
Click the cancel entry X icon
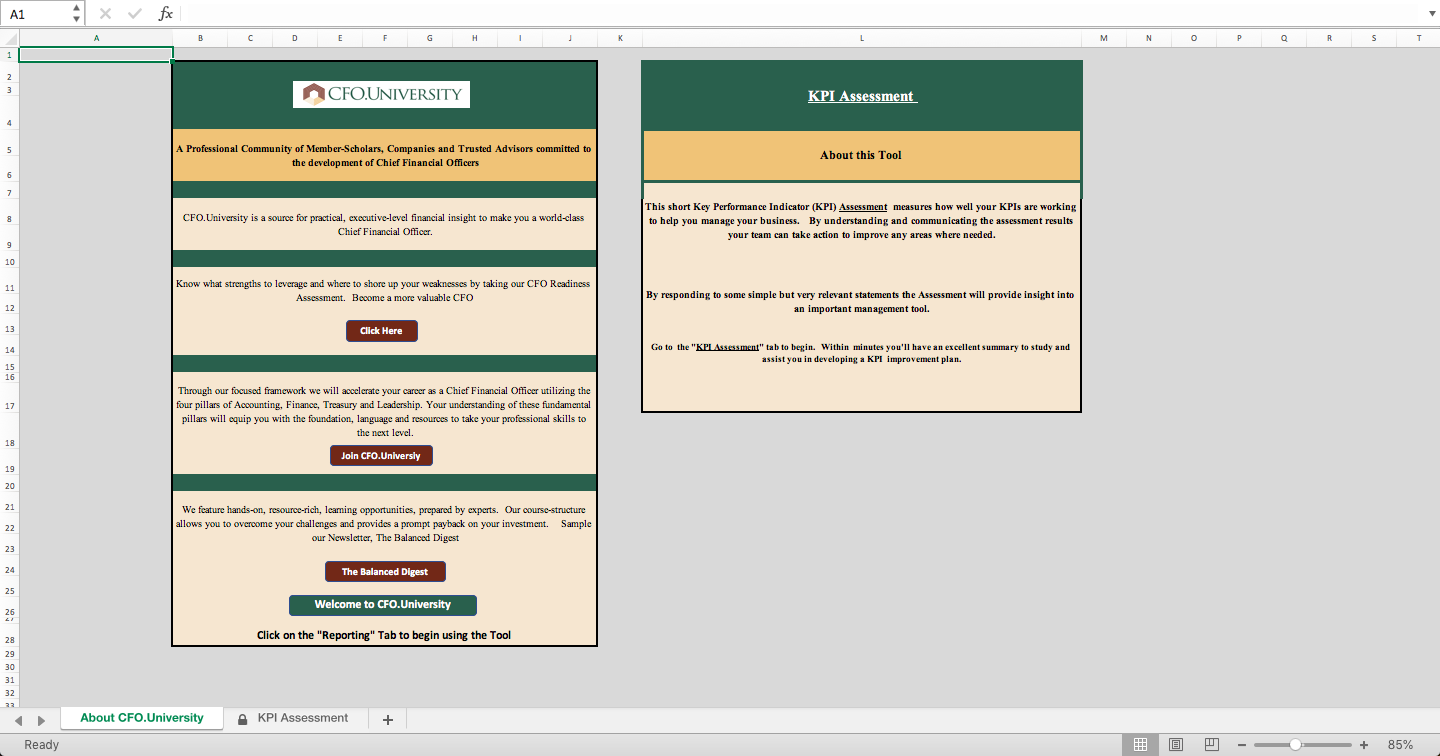coord(105,14)
